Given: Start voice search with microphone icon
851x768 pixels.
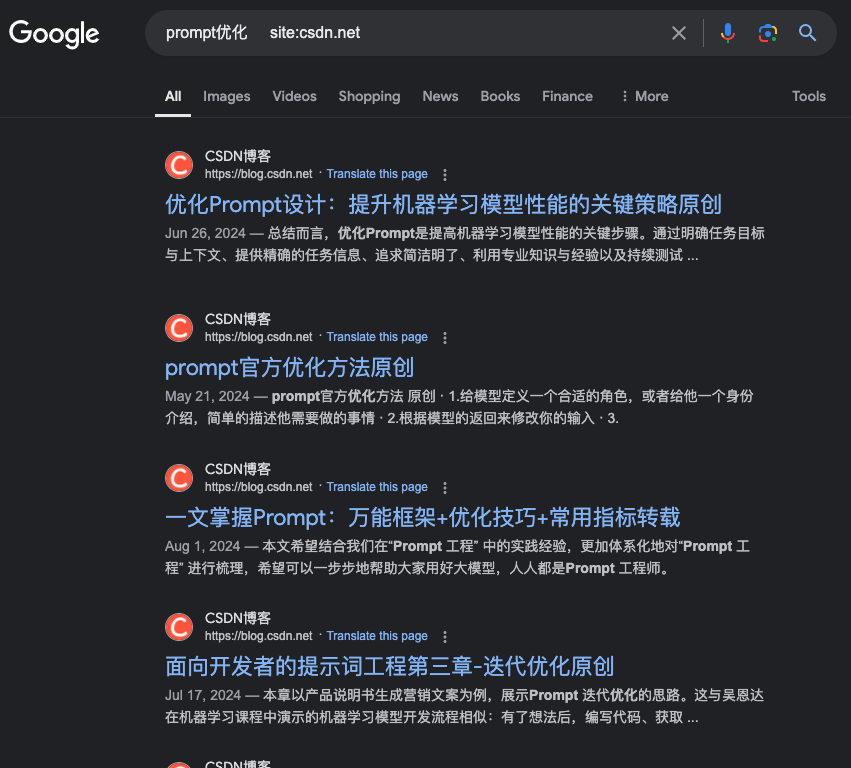Looking at the screenshot, I should (728, 33).
